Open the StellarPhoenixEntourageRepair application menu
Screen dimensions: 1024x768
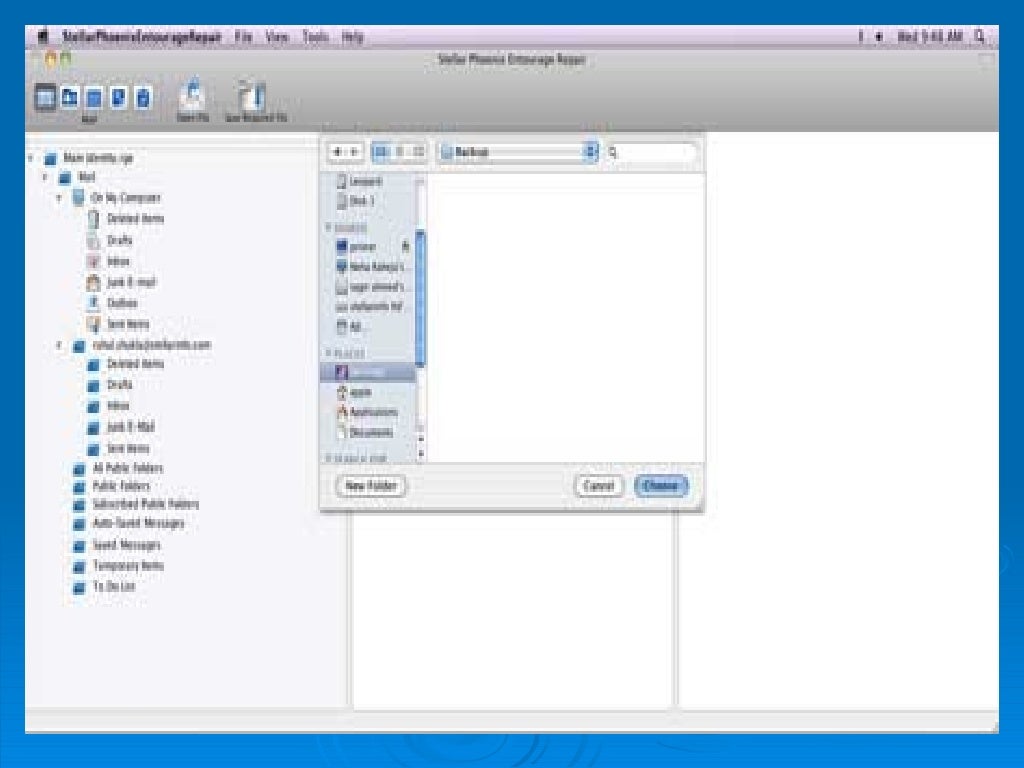click(142, 37)
